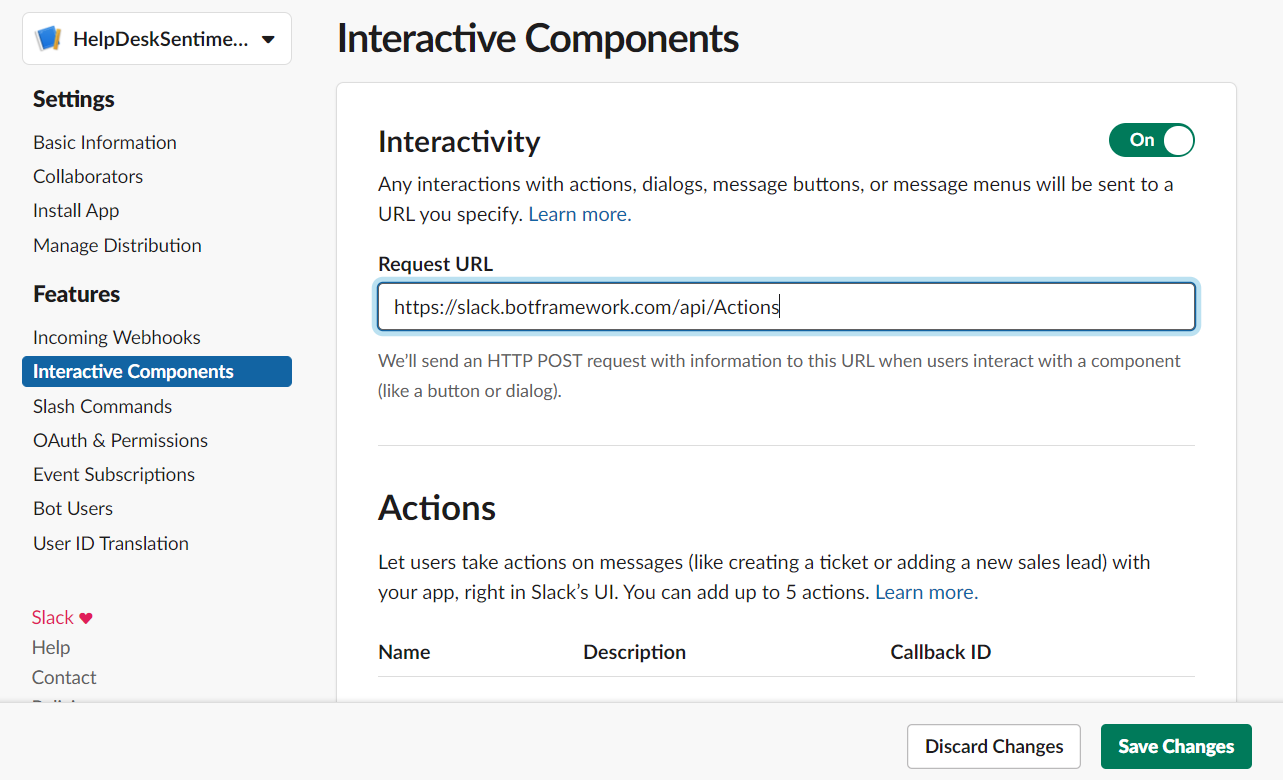Select Interactive Components in sidebar

pos(133,371)
